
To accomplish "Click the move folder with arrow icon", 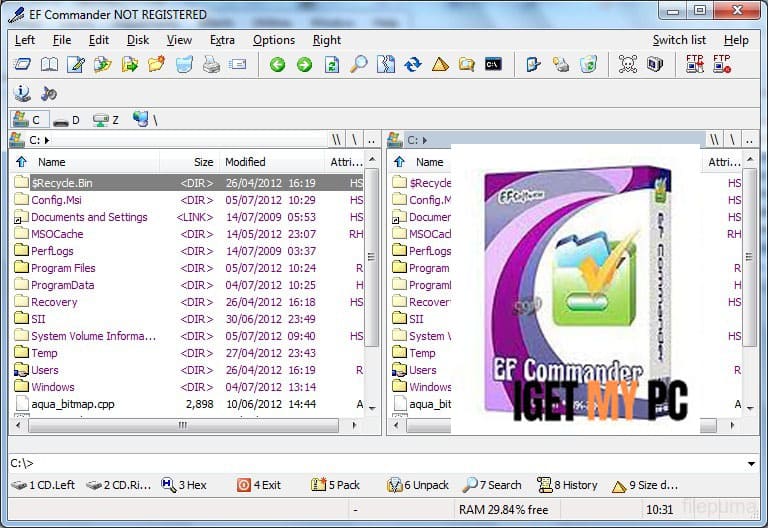I will point(130,64).
